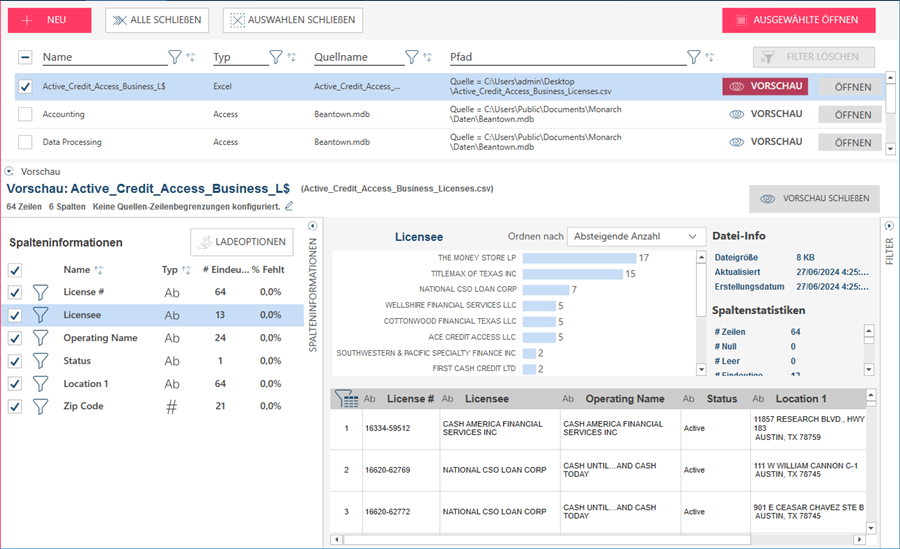The width and height of the screenshot is (900, 549).
Task: Check the Data Processing row checkbox
Action: click(25, 142)
